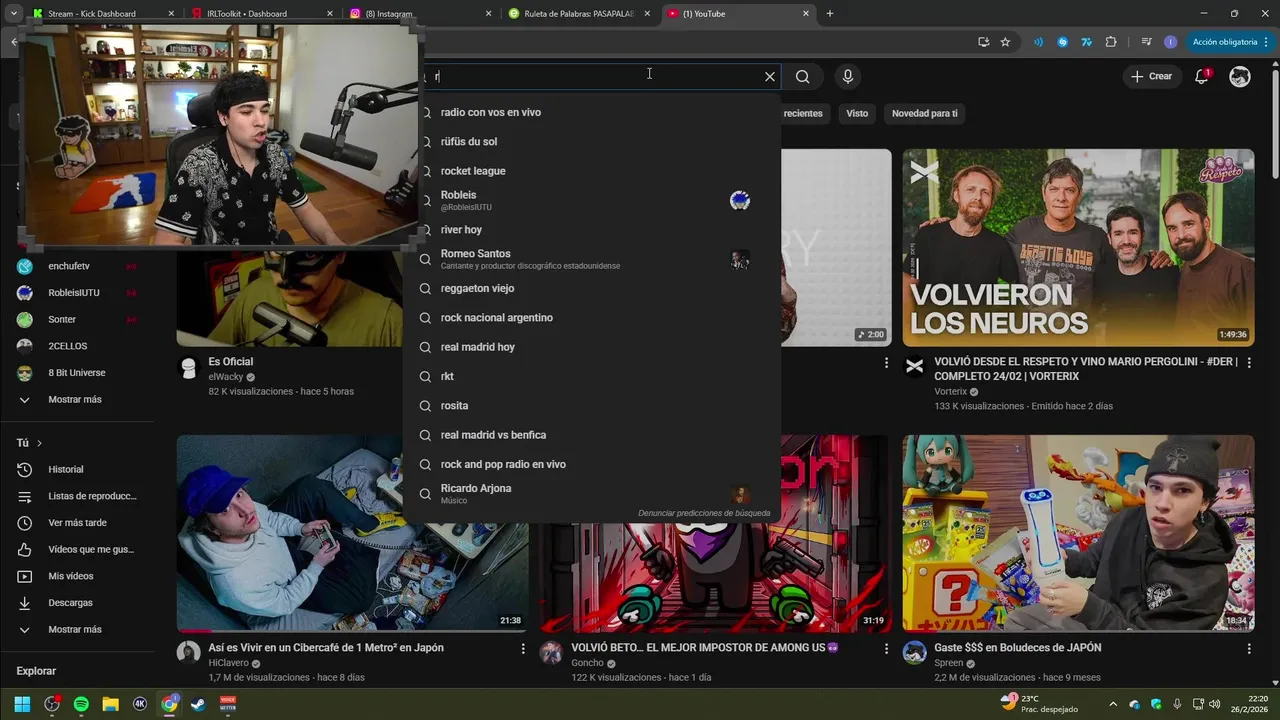Open Spotify from the taskbar

coord(81,704)
